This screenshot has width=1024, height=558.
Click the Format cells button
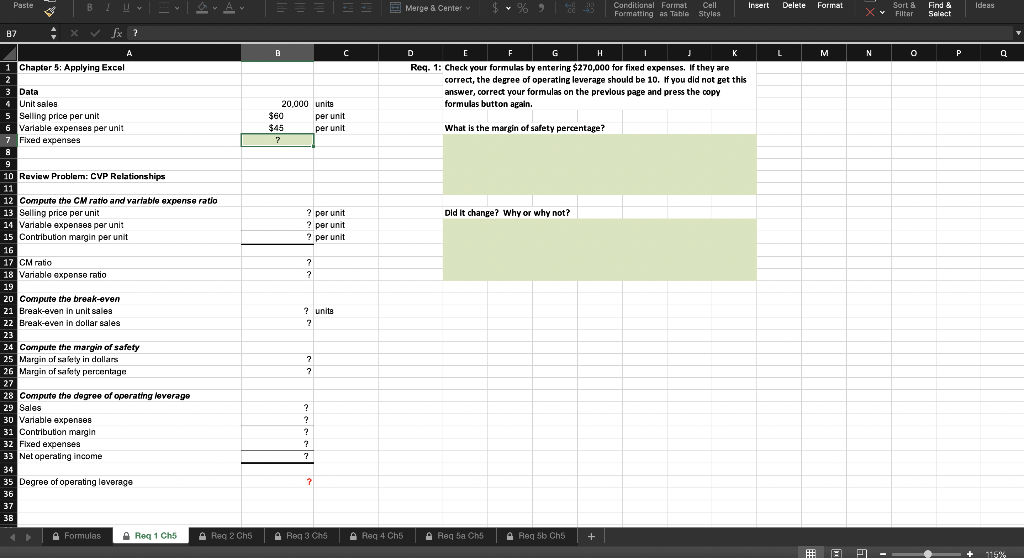(x=830, y=5)
